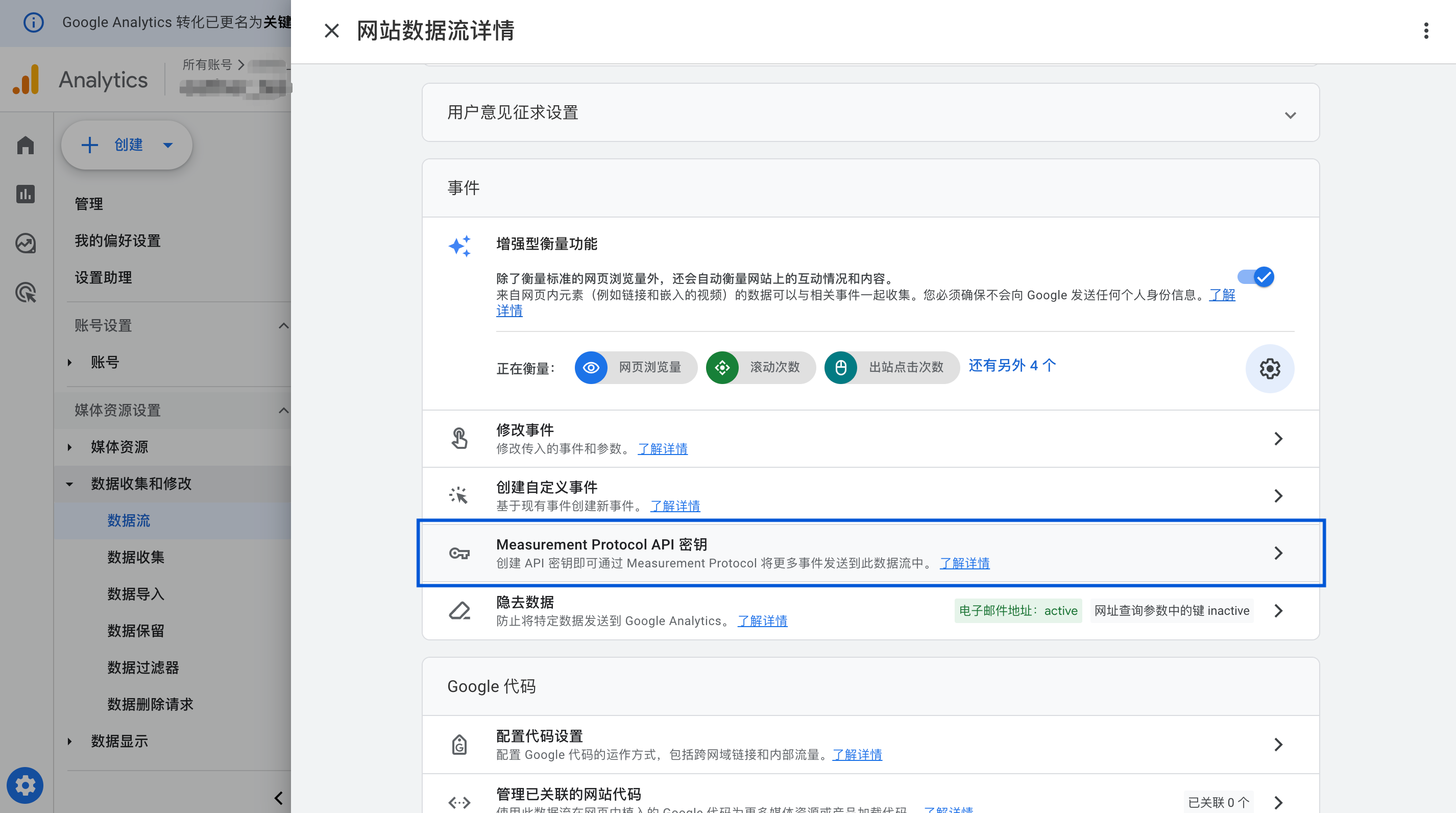Open 隐去数据 row chevron
The image size is (1456, 813).
point(1278,610)
